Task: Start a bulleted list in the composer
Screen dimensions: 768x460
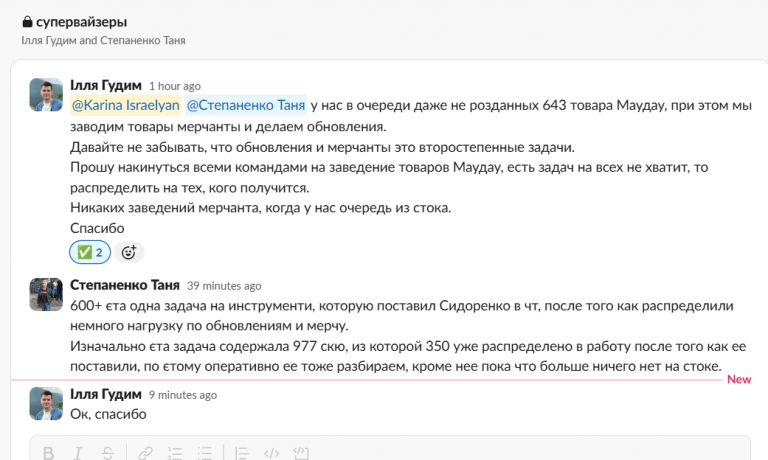Action: pyautogui.click(x=204, y=453)
